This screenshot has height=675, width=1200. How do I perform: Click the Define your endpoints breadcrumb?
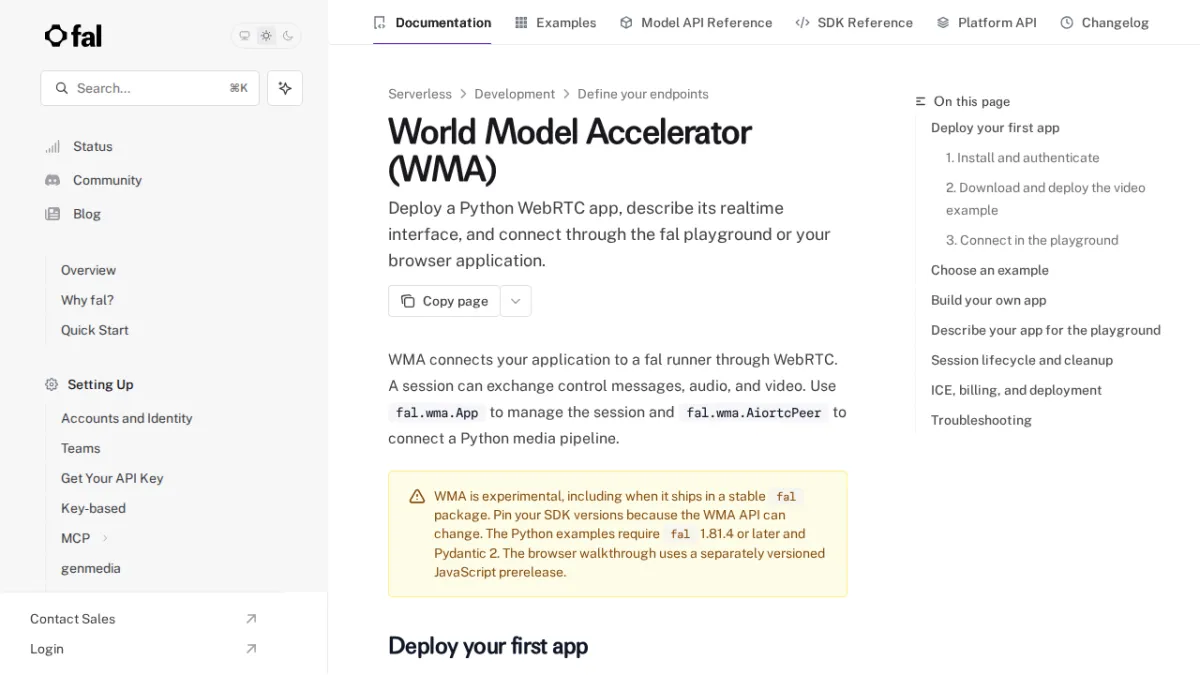[643, 94]
